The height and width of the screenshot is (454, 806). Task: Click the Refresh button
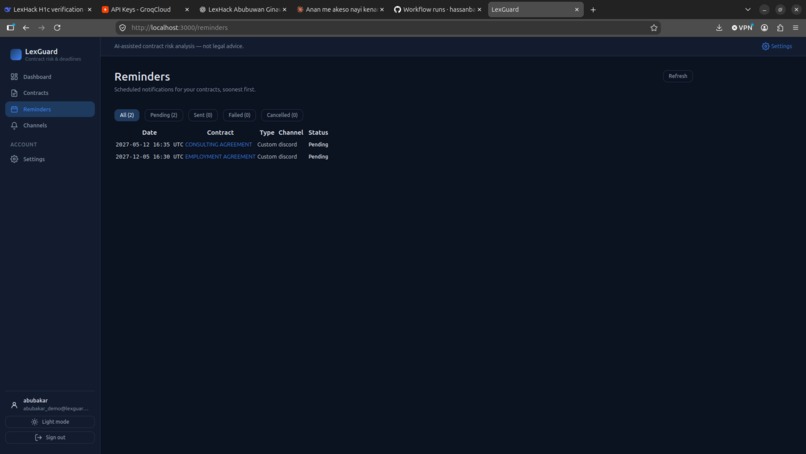click(677, 76)
